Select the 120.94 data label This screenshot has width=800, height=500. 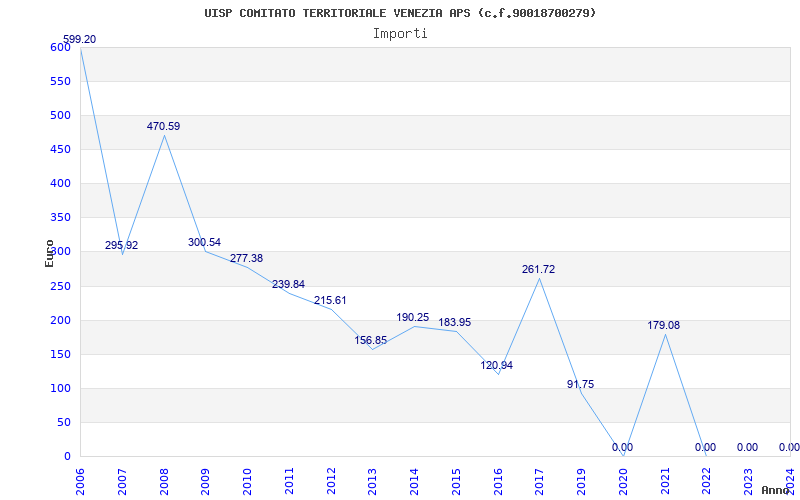pyautogui.click(x=496, y=365)
